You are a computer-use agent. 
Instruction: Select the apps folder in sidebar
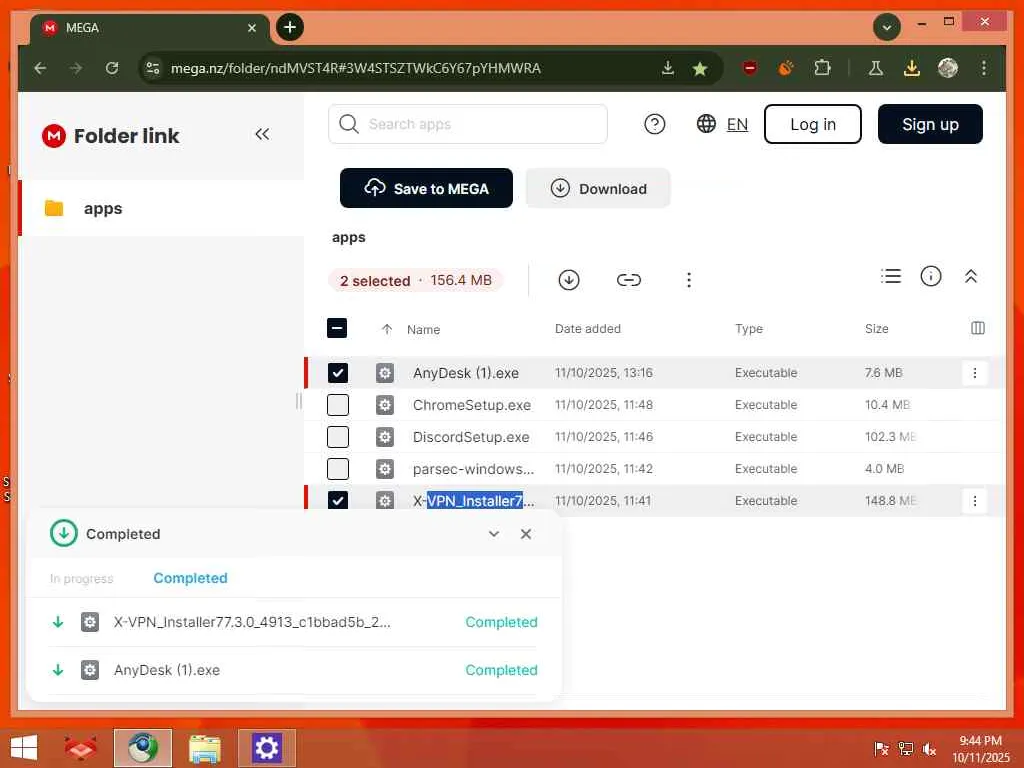161,208
